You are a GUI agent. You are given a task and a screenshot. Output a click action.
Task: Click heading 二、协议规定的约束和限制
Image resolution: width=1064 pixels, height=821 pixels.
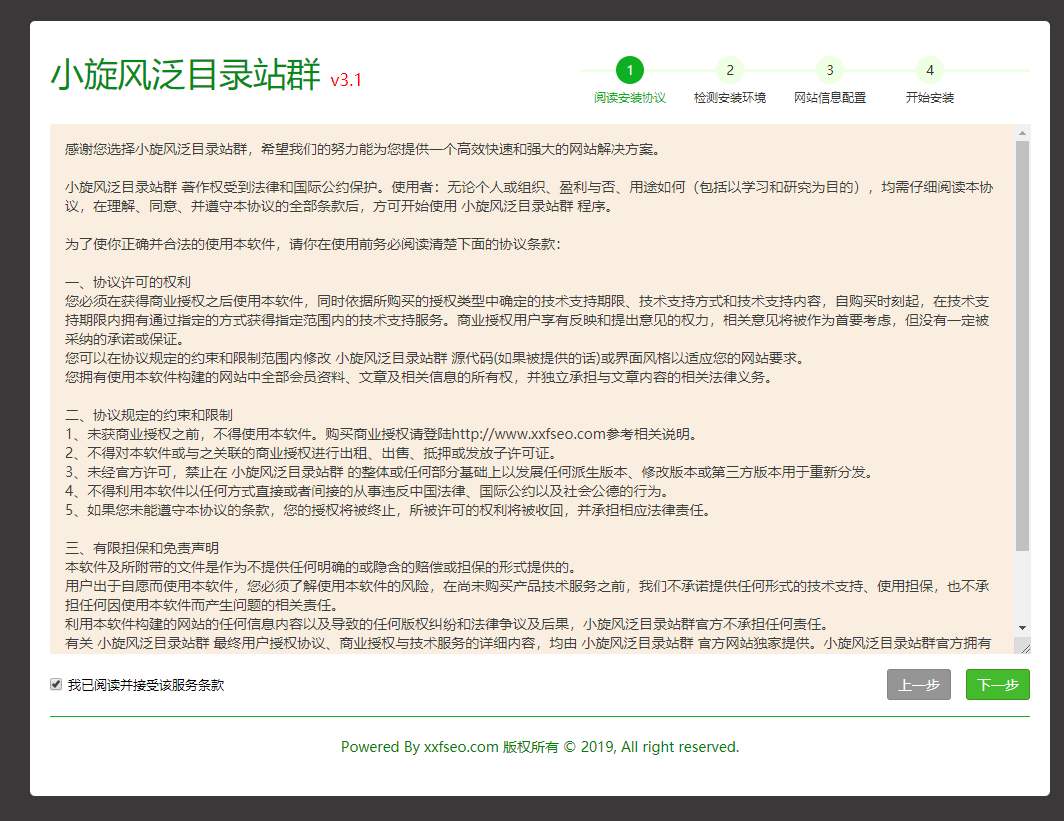[149, 415]
